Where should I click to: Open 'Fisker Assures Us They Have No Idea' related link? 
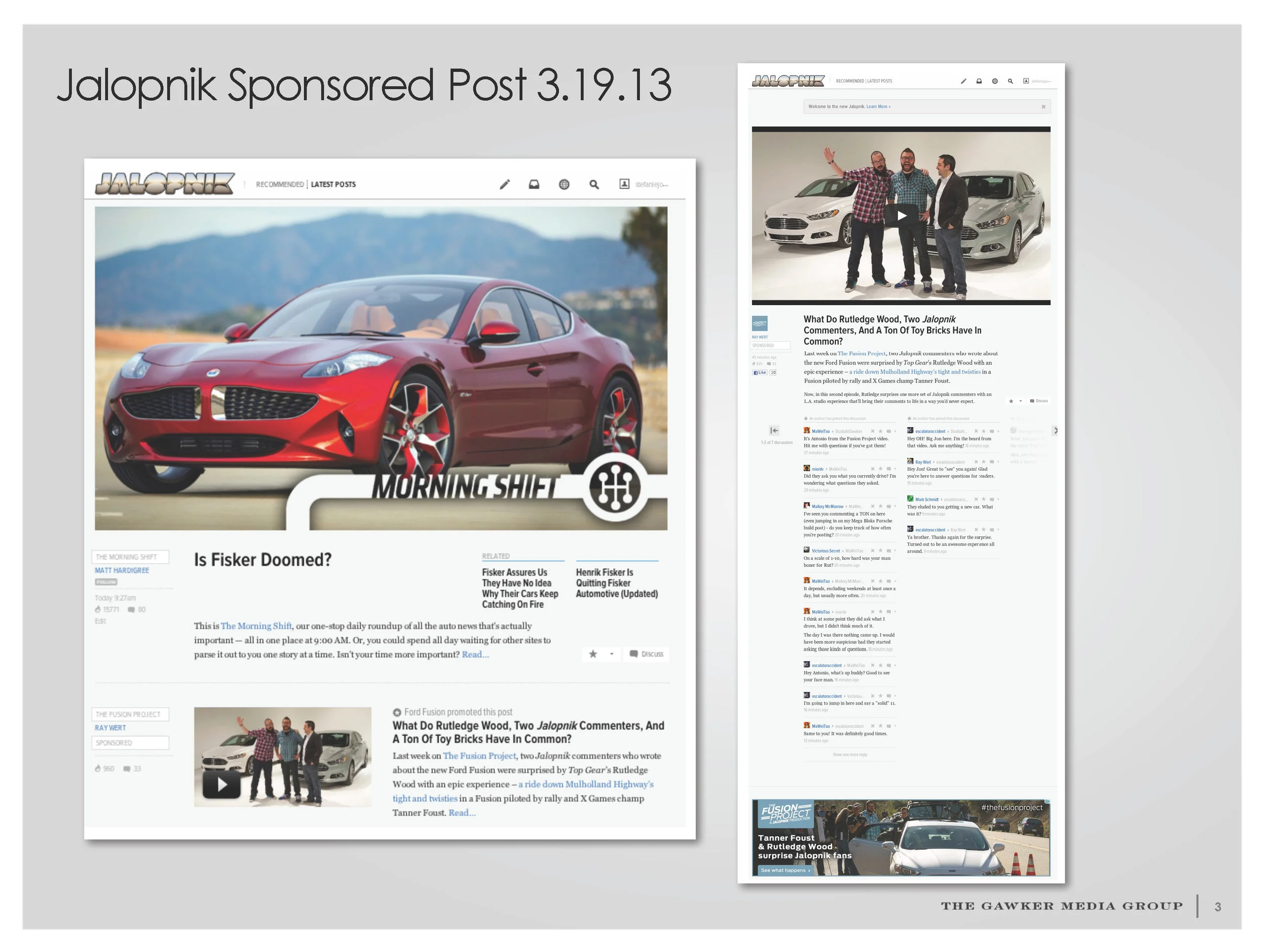point(520,588)
